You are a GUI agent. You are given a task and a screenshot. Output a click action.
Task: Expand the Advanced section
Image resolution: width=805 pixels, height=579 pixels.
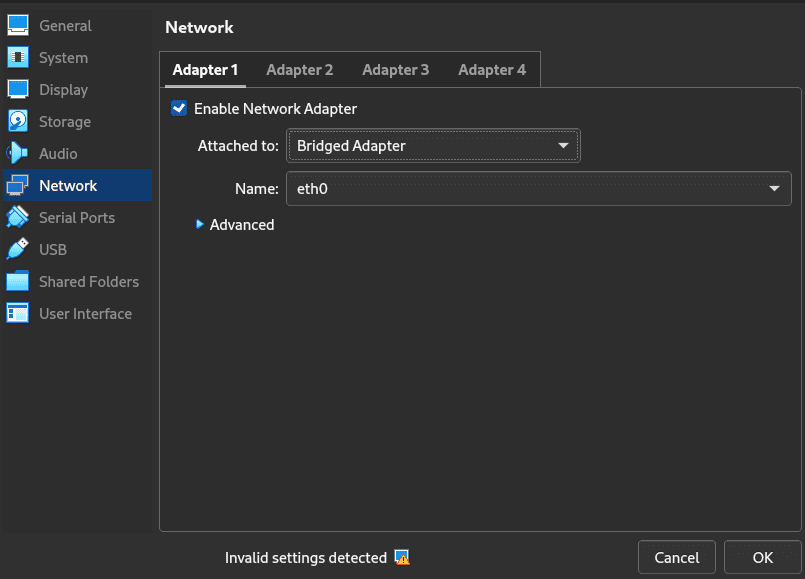point(236,225)
